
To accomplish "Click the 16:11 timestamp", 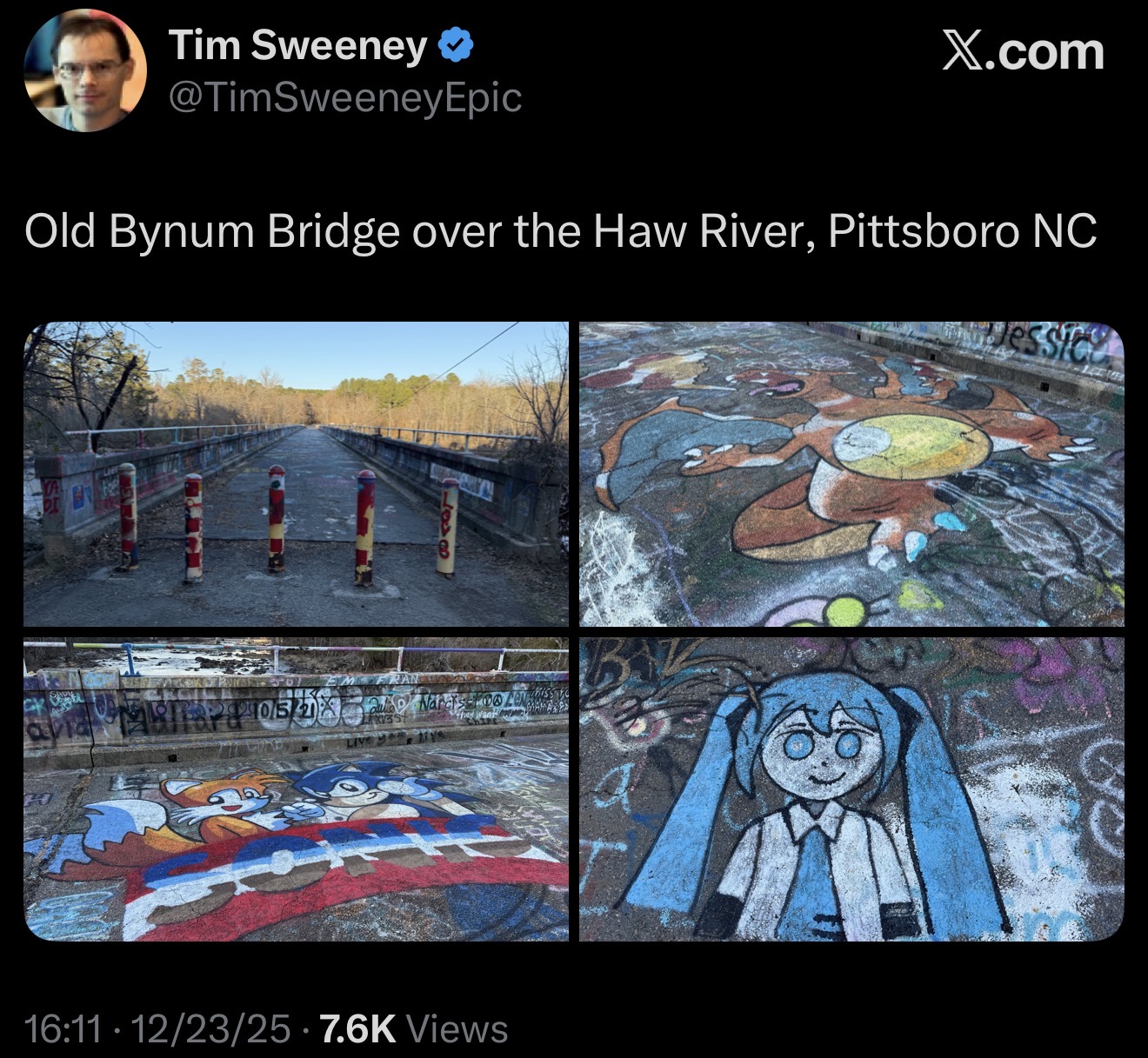I will [x=63, y=1029].
